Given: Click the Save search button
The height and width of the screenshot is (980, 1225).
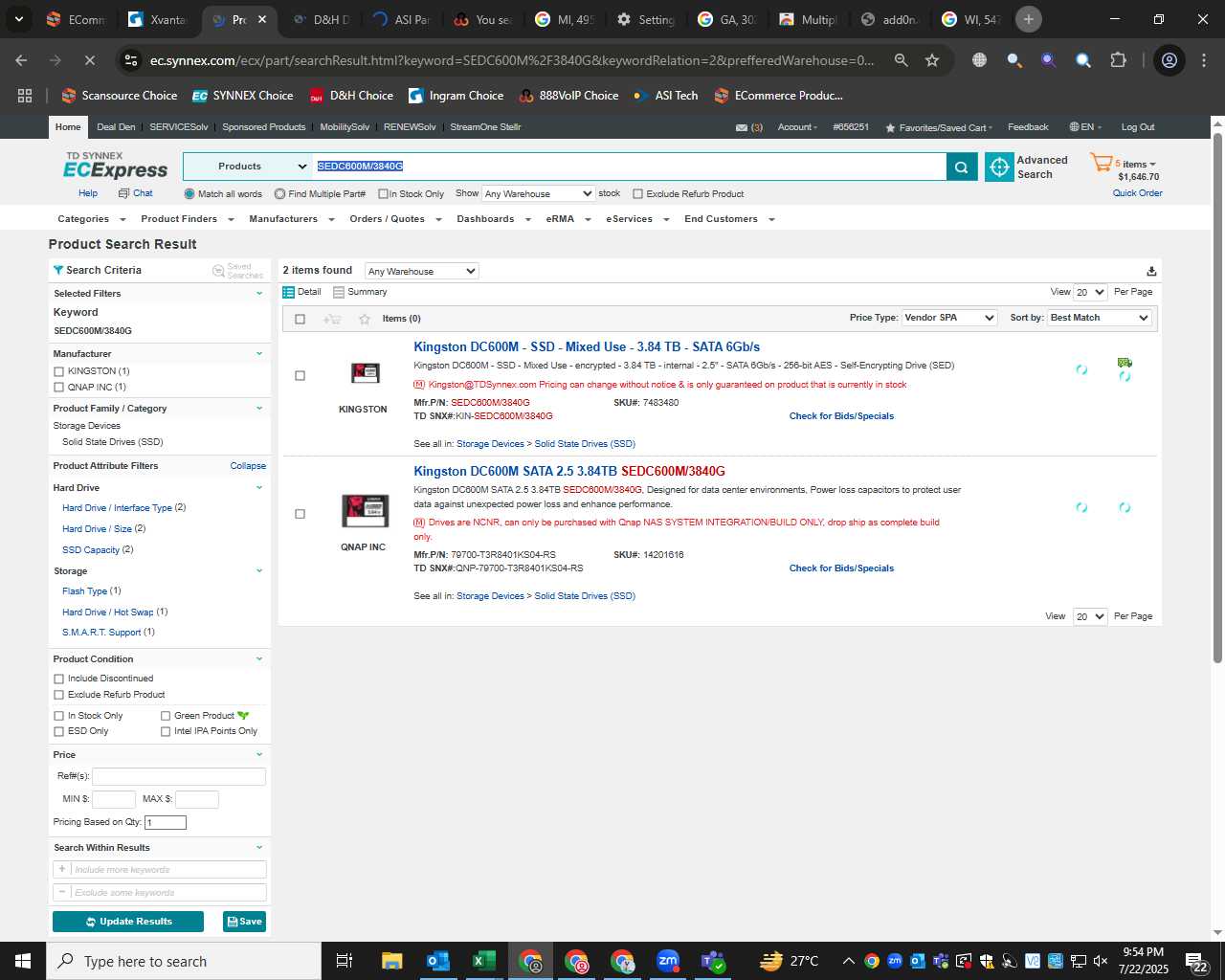Looking at the screenshot, I should click(245, 922).
